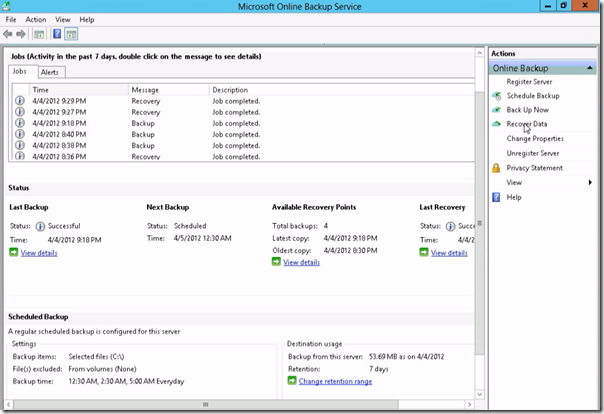Click the info icon for 9:29 PM job
The height and width of the screenshot is (414, 604).
[x=20, y=101]
